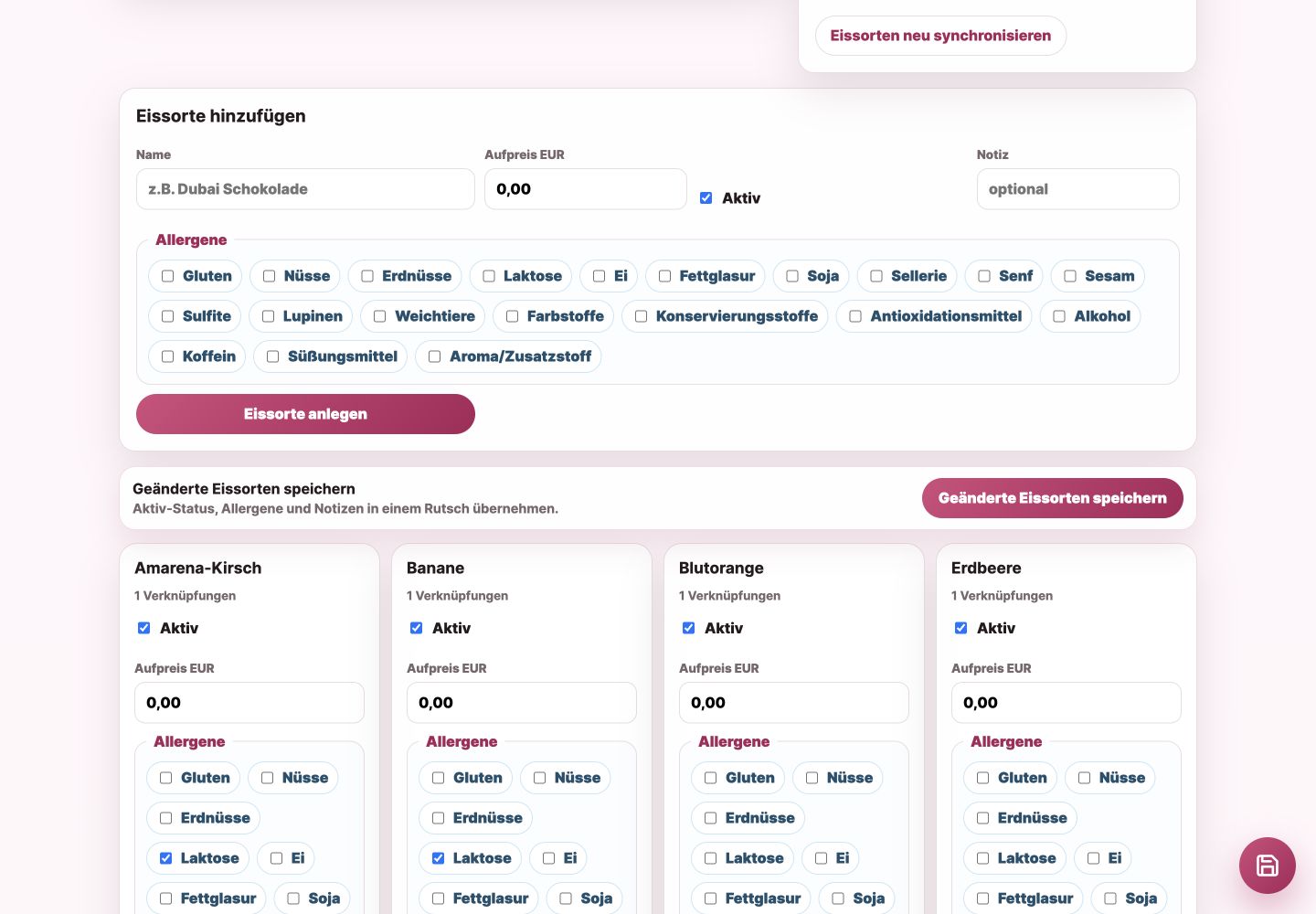Check the Aroma/Zusatzstoff checkbox

click(x=434, y=356)
